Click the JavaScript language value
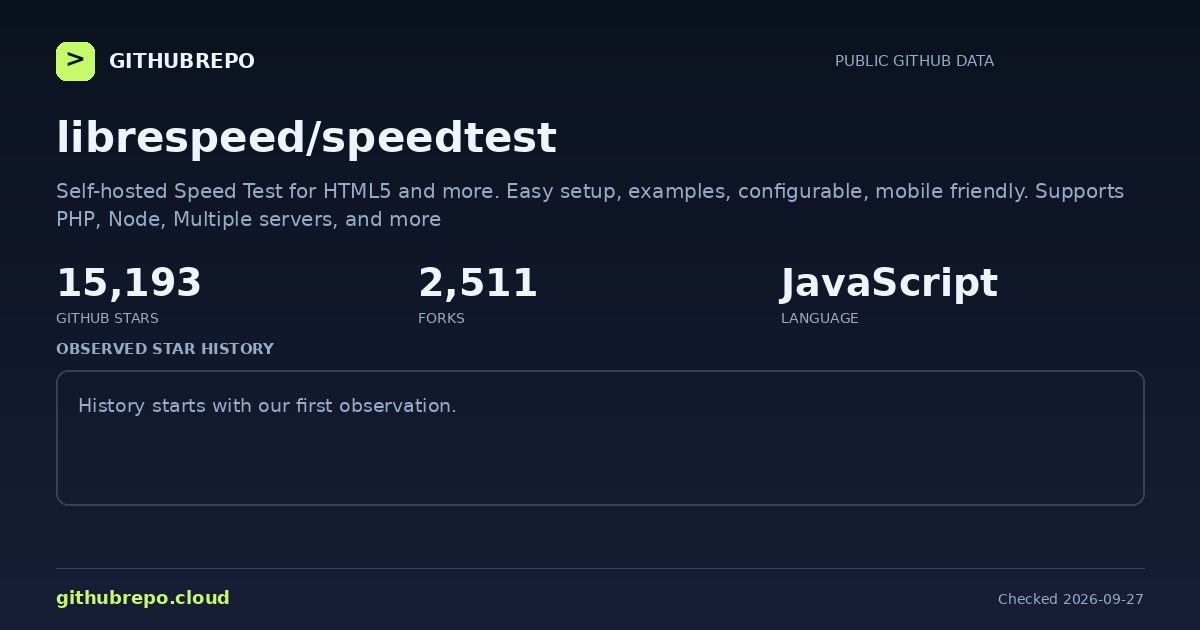The image size is (1200, 630). coord(889,284)
